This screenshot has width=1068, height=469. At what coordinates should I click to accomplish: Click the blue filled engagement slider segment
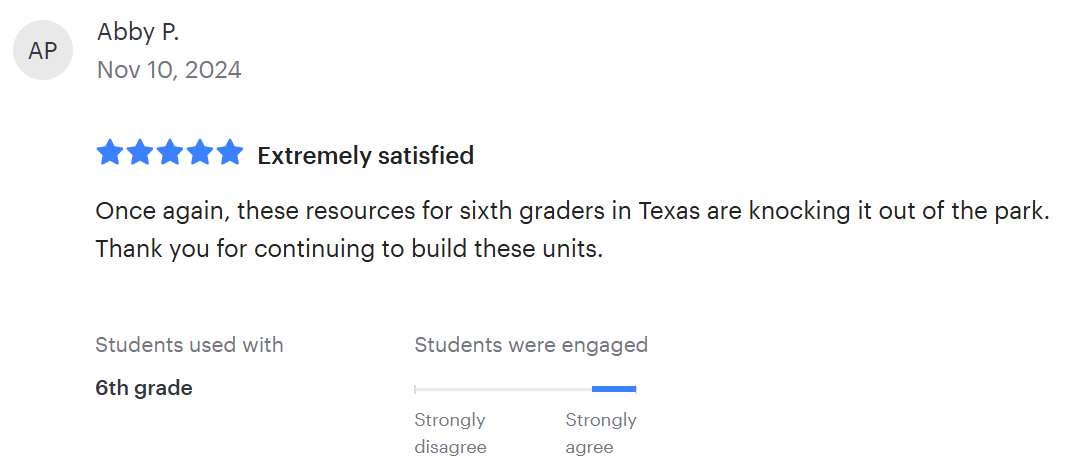[614, 389]
